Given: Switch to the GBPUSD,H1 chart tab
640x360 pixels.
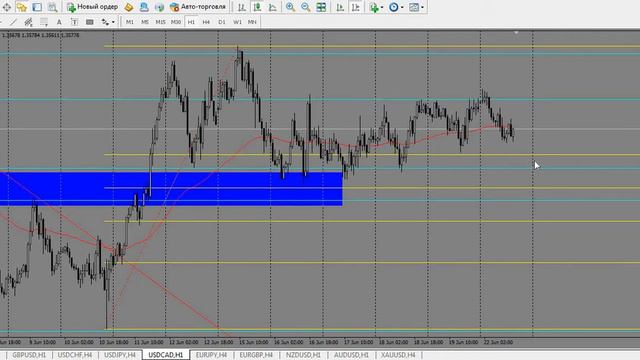Looking at the screenshot, I should coord(29,355).
